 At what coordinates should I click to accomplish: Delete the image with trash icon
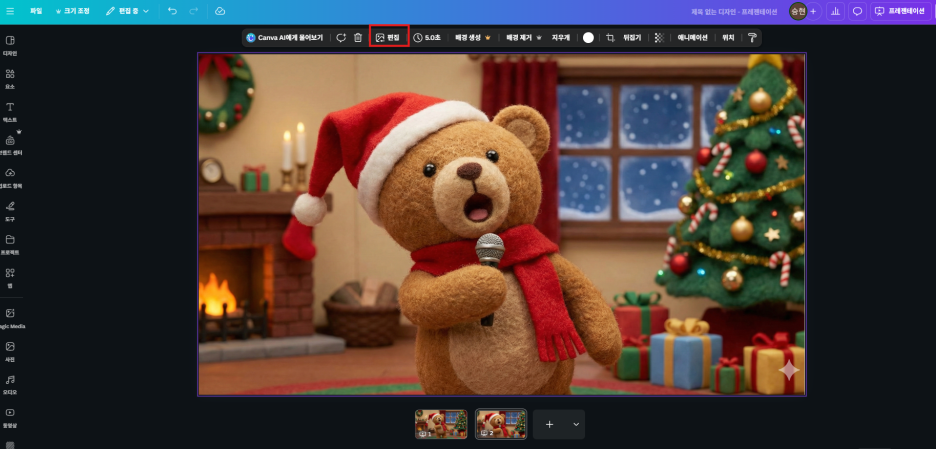click(x=358, y=38)
